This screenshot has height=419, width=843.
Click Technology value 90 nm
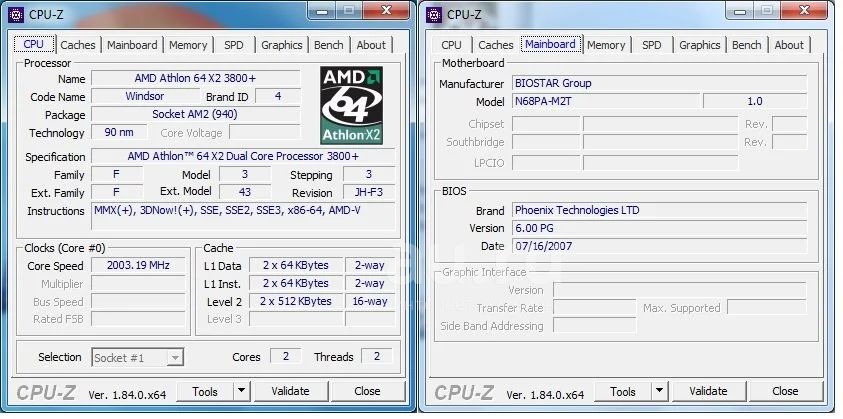[119, 132]
